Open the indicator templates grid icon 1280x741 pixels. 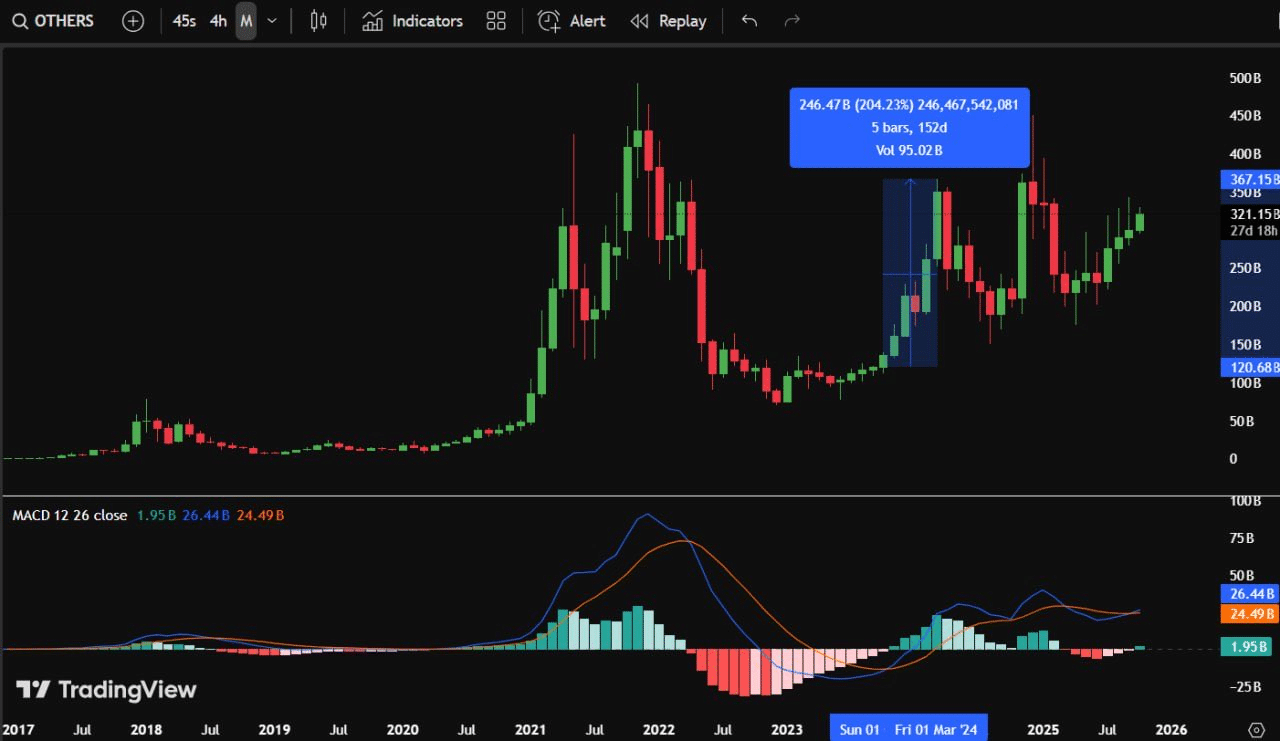496,21
